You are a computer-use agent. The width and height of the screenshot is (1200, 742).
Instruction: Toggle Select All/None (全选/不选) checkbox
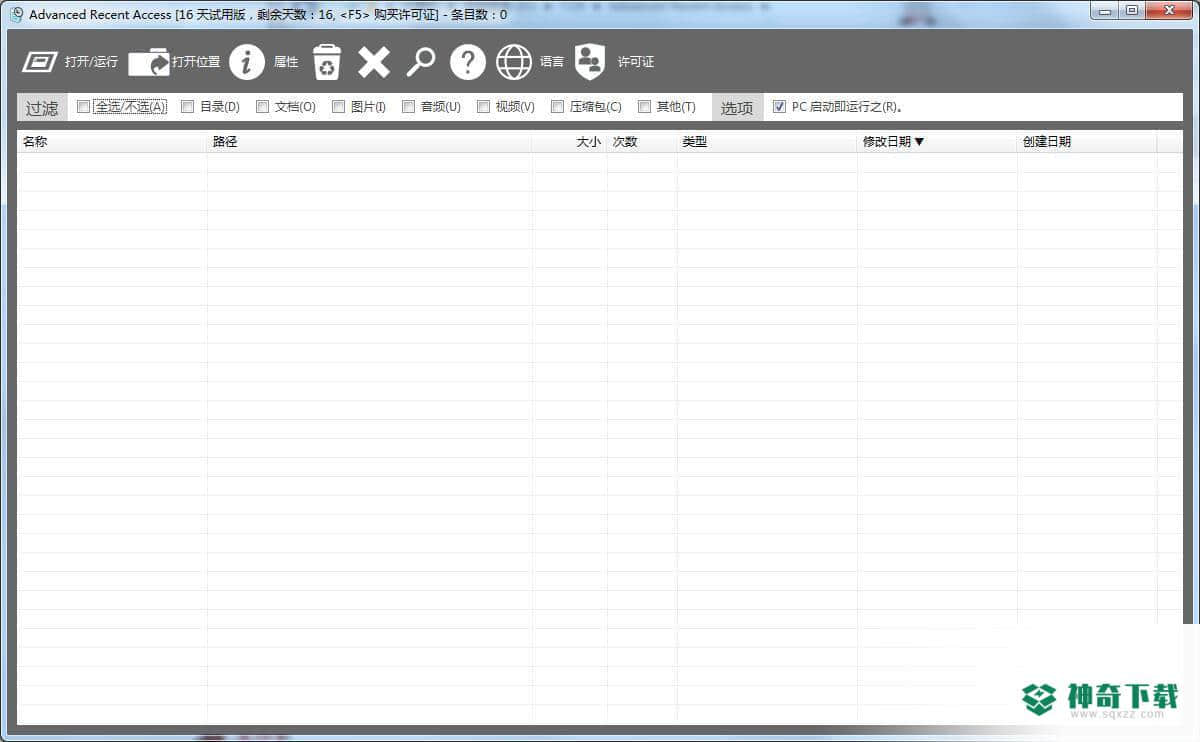[x=83, y=106]
